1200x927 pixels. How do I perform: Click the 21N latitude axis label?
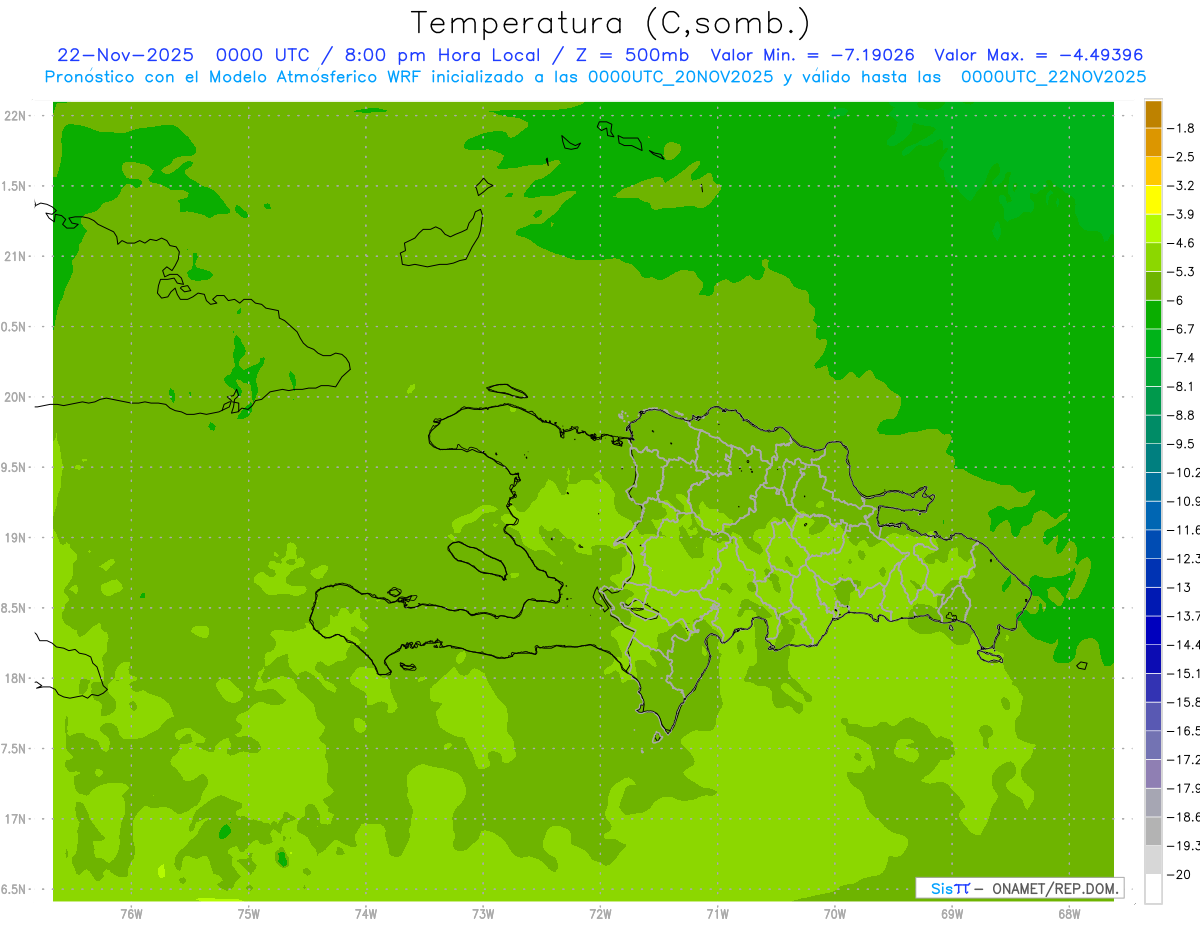[x=16, y=256]
